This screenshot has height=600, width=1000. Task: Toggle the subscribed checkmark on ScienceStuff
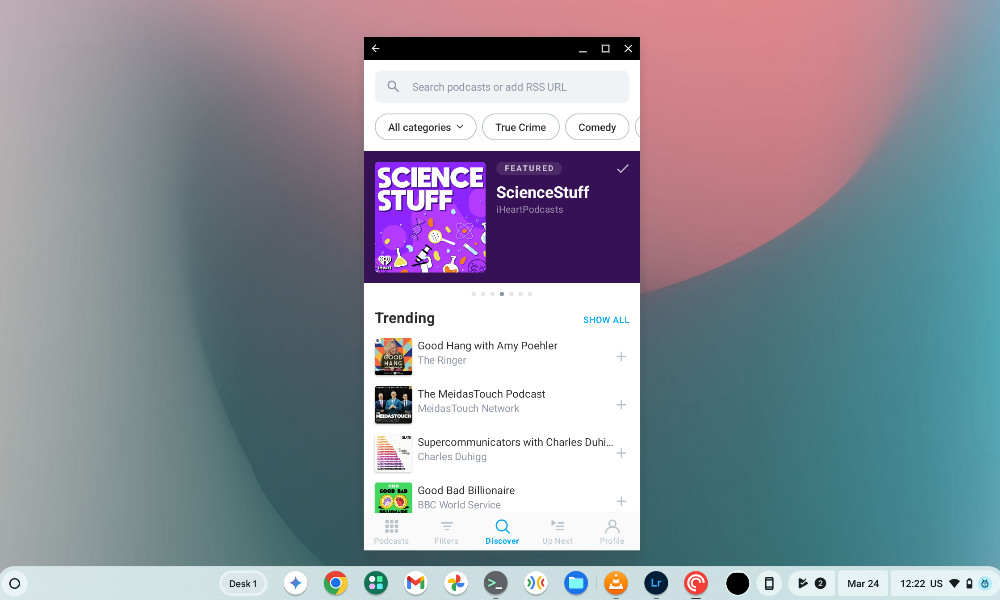pyautogui.click(x=622, y=168)
